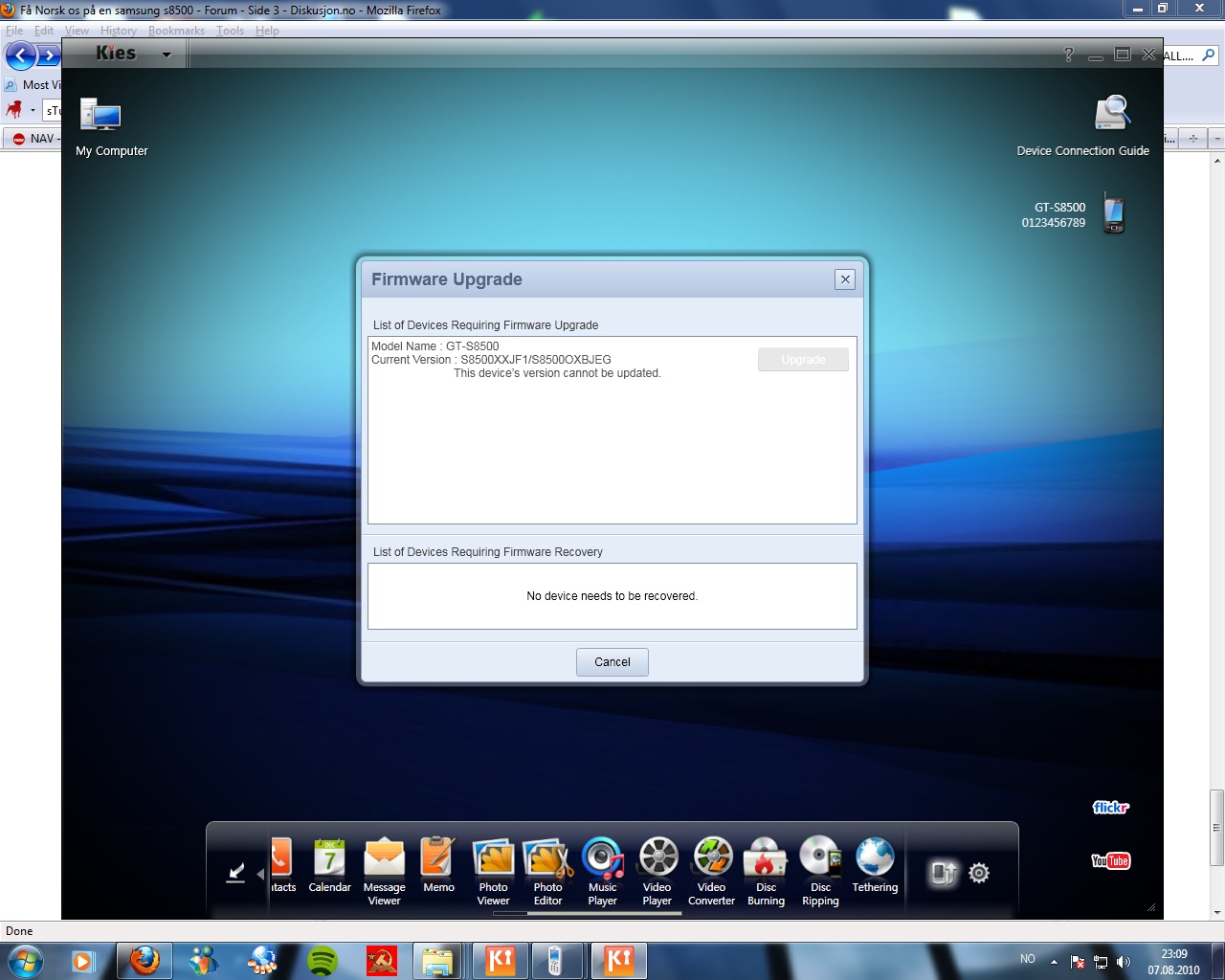Open Windows Explorer from the taskbar

(x=437, y=960)
